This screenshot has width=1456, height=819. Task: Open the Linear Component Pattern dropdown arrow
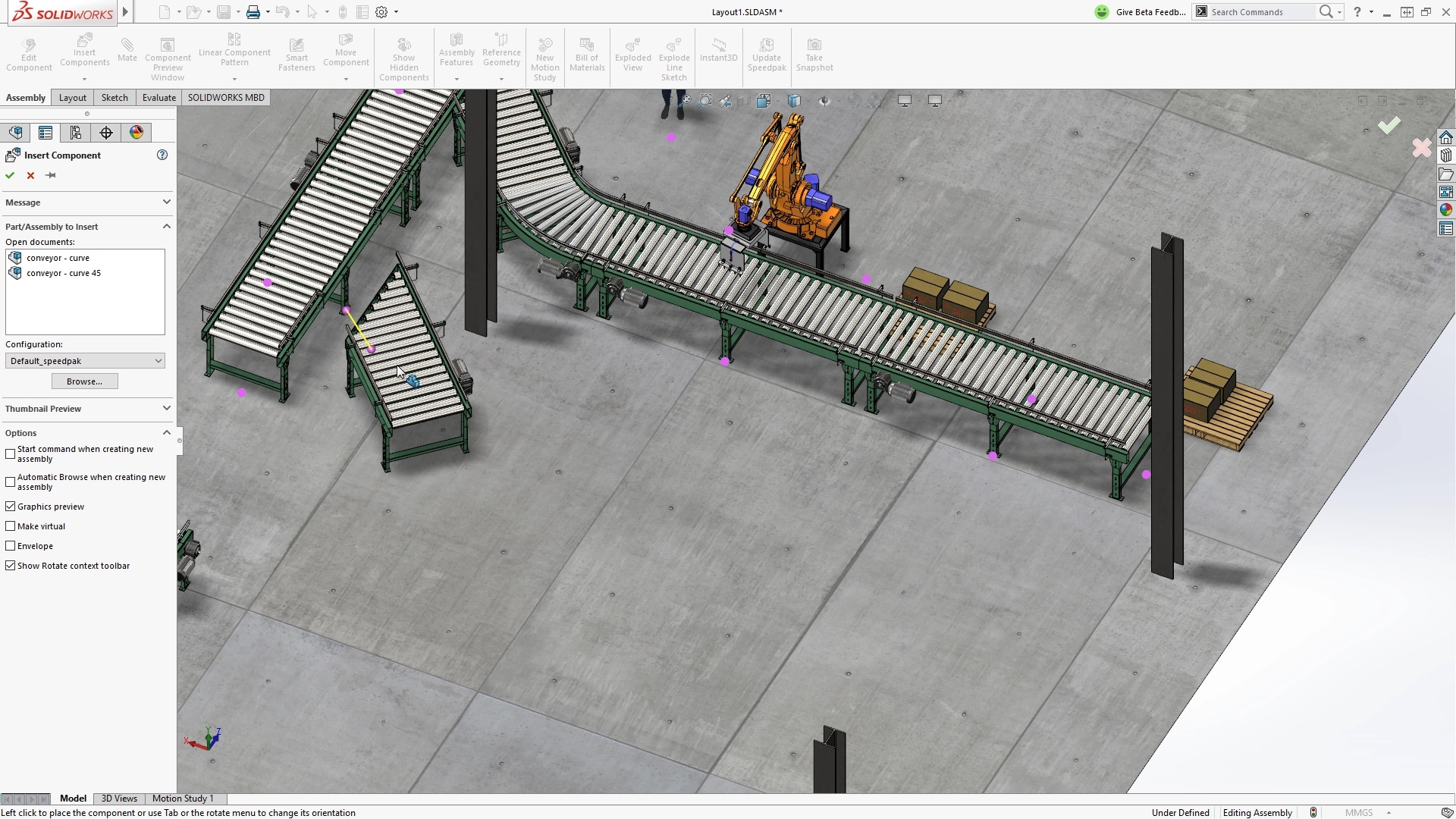[x=234, y=79]
